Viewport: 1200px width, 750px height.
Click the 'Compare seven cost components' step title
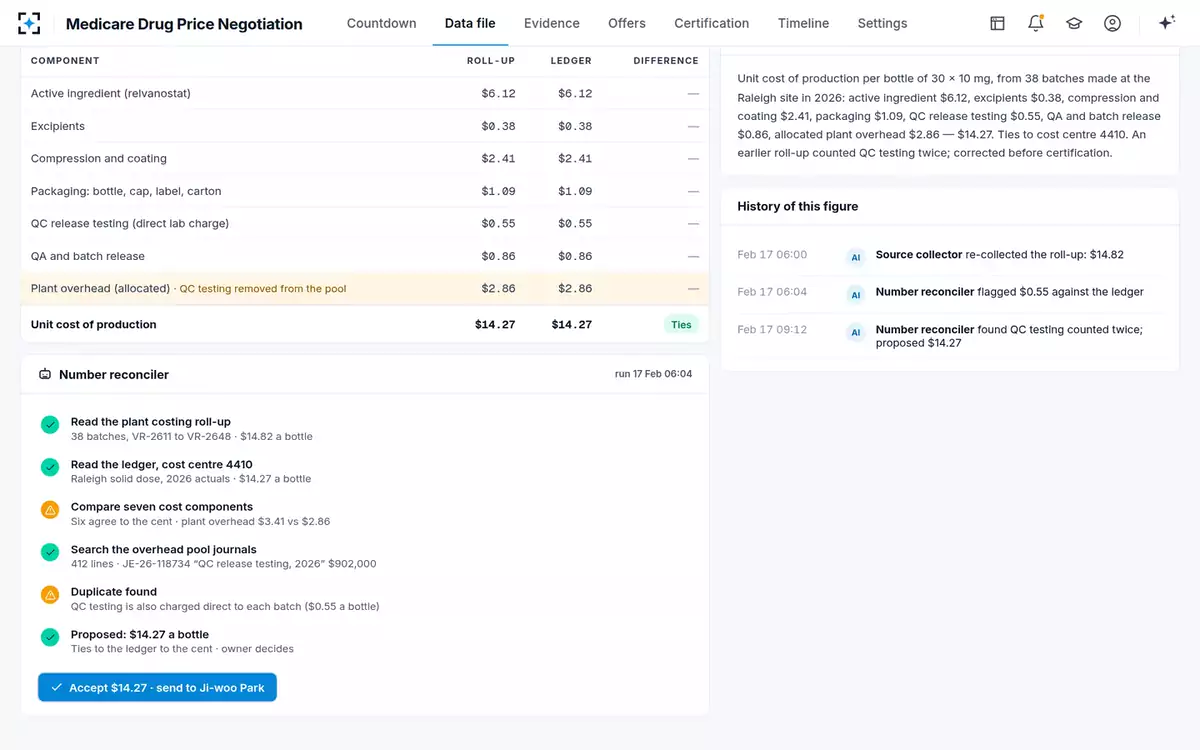click(162, 507)
